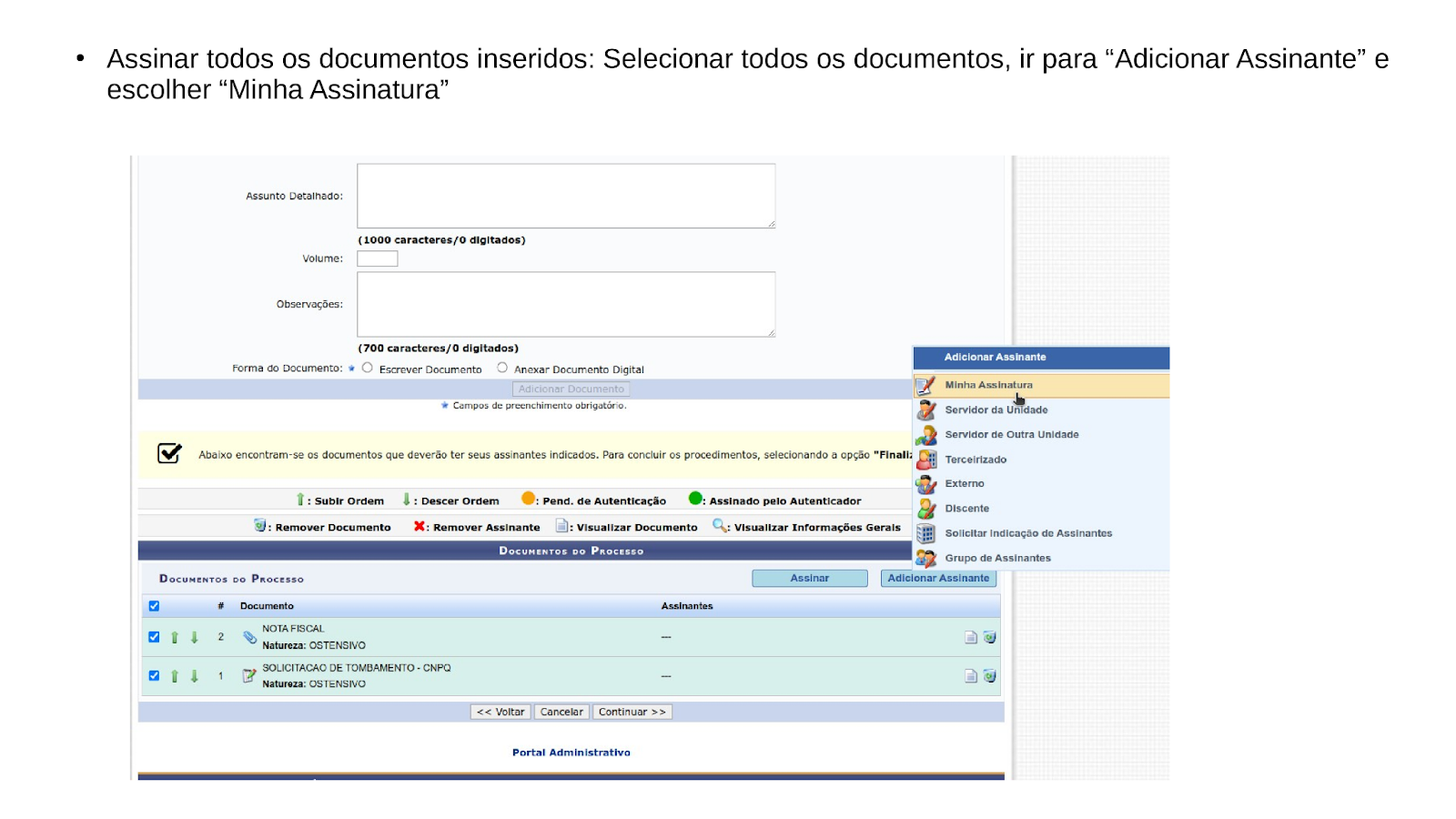
Task: Click the Voltar button
Action: click(x=500, y=713)
